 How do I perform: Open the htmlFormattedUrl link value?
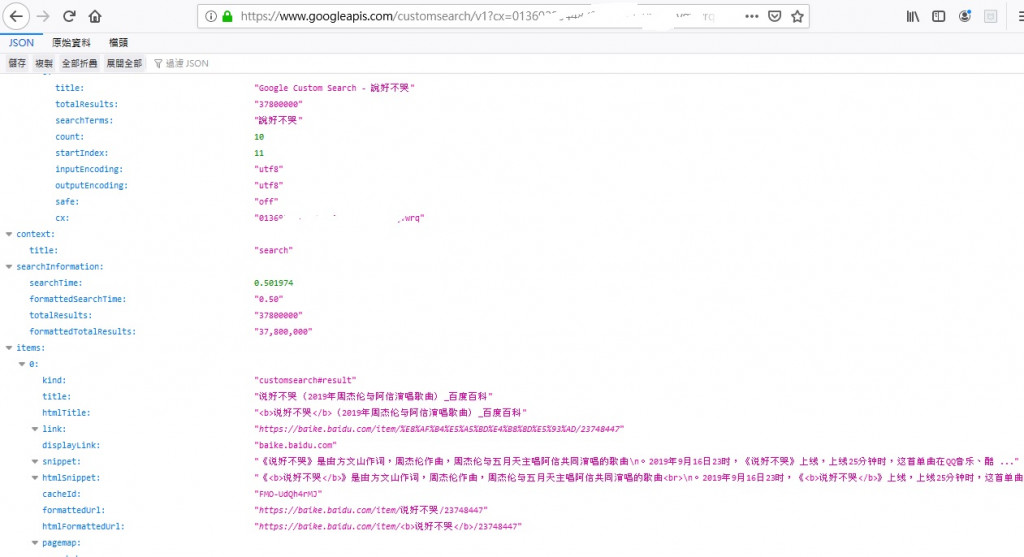point(388,526)
